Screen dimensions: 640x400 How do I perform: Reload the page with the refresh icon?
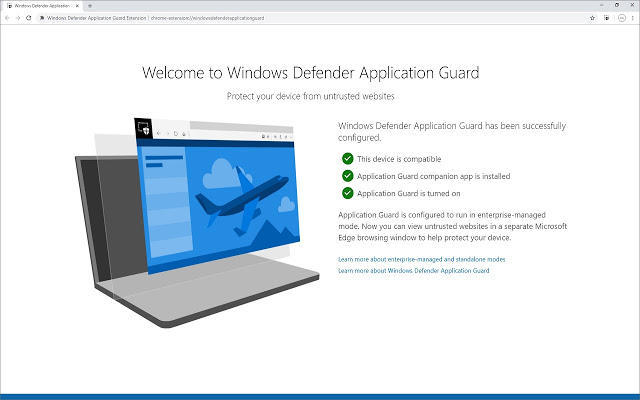[28, 17]
